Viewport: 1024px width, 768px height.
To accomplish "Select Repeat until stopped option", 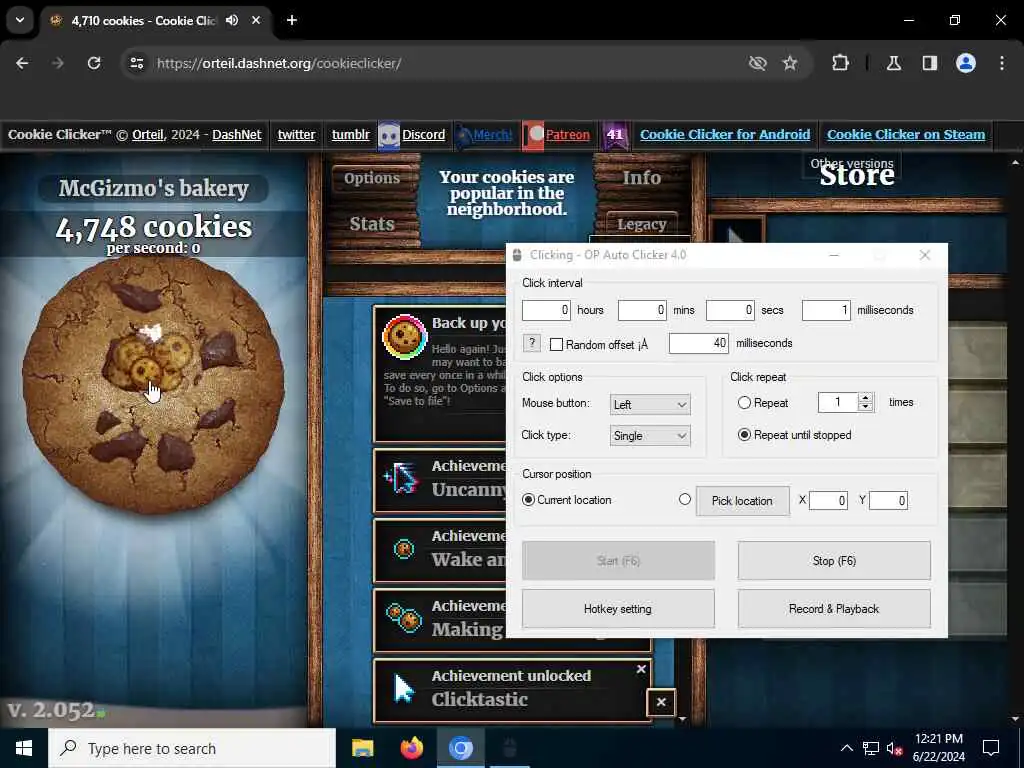I will 744,435.
